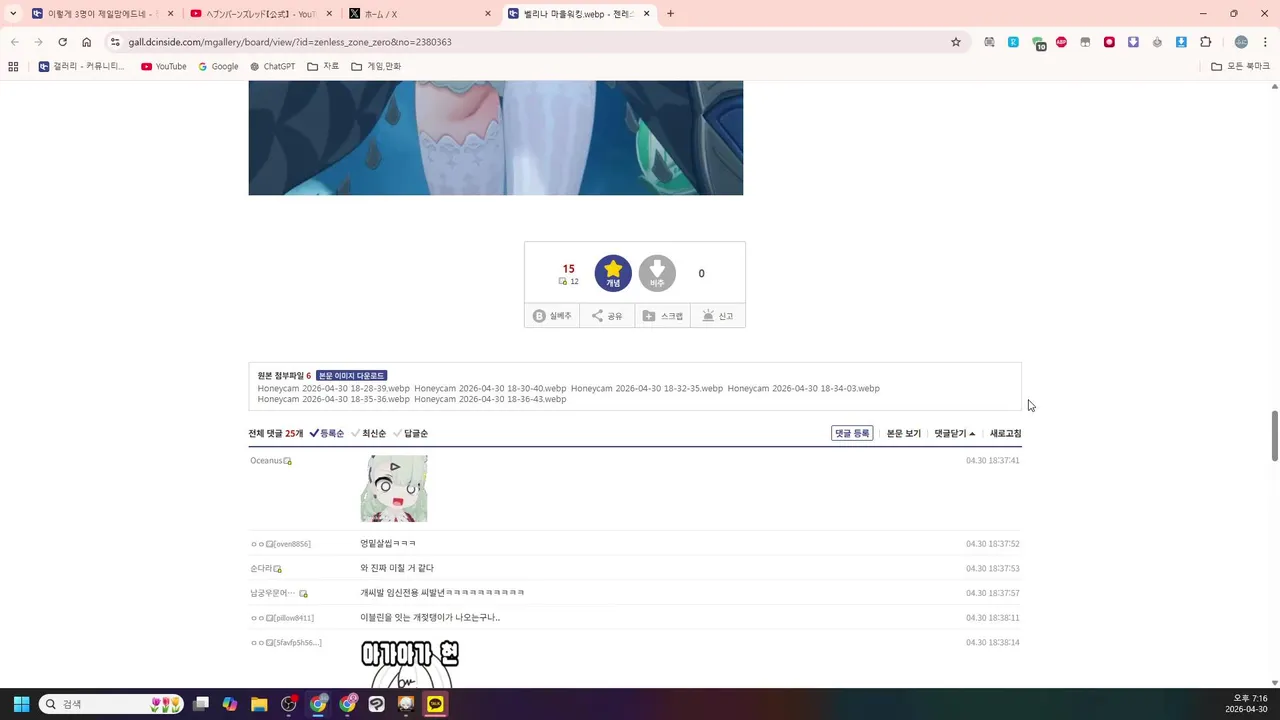Open the 실베추 button

coord(552,316)
